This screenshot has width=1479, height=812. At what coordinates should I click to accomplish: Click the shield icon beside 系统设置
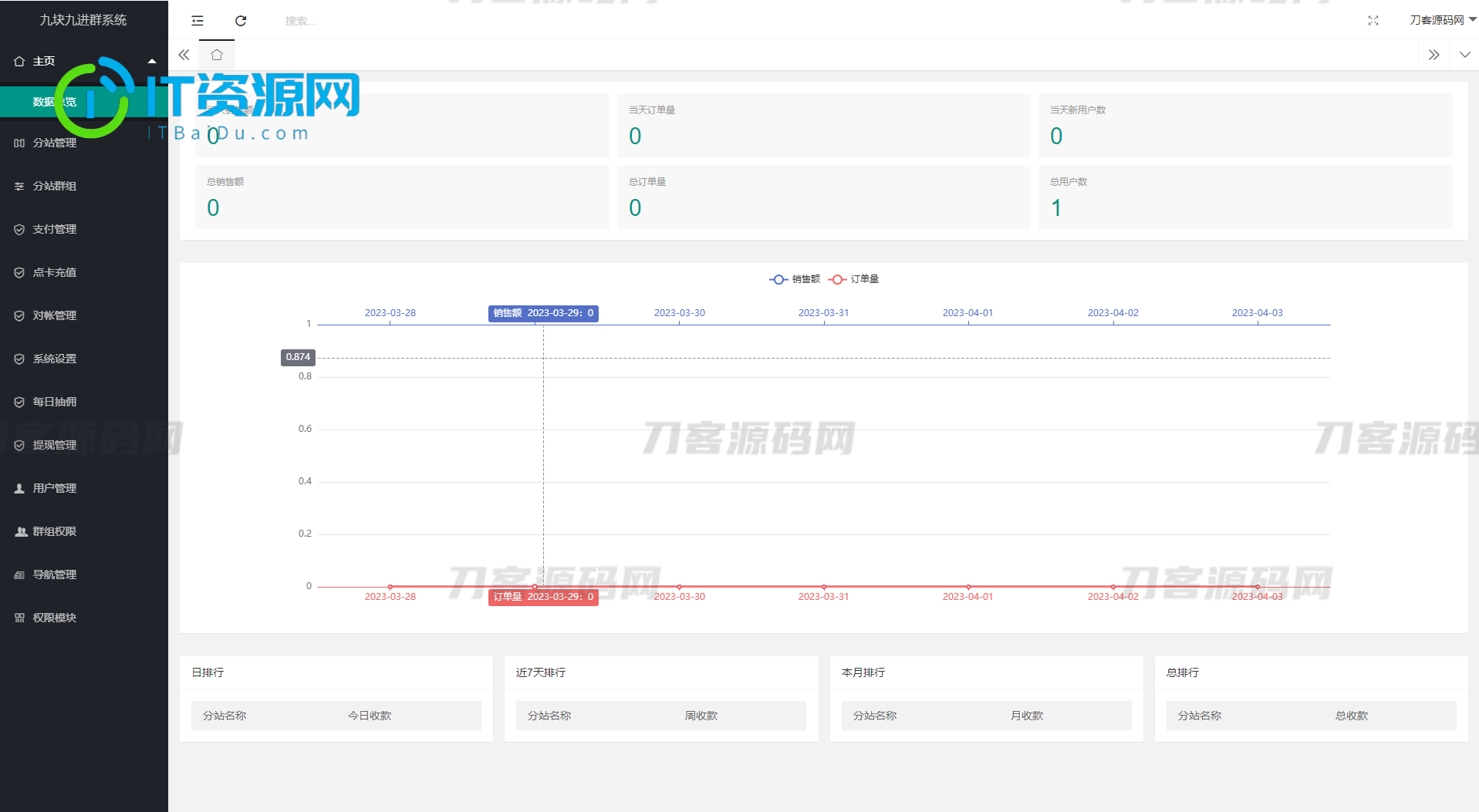(19, 359)
